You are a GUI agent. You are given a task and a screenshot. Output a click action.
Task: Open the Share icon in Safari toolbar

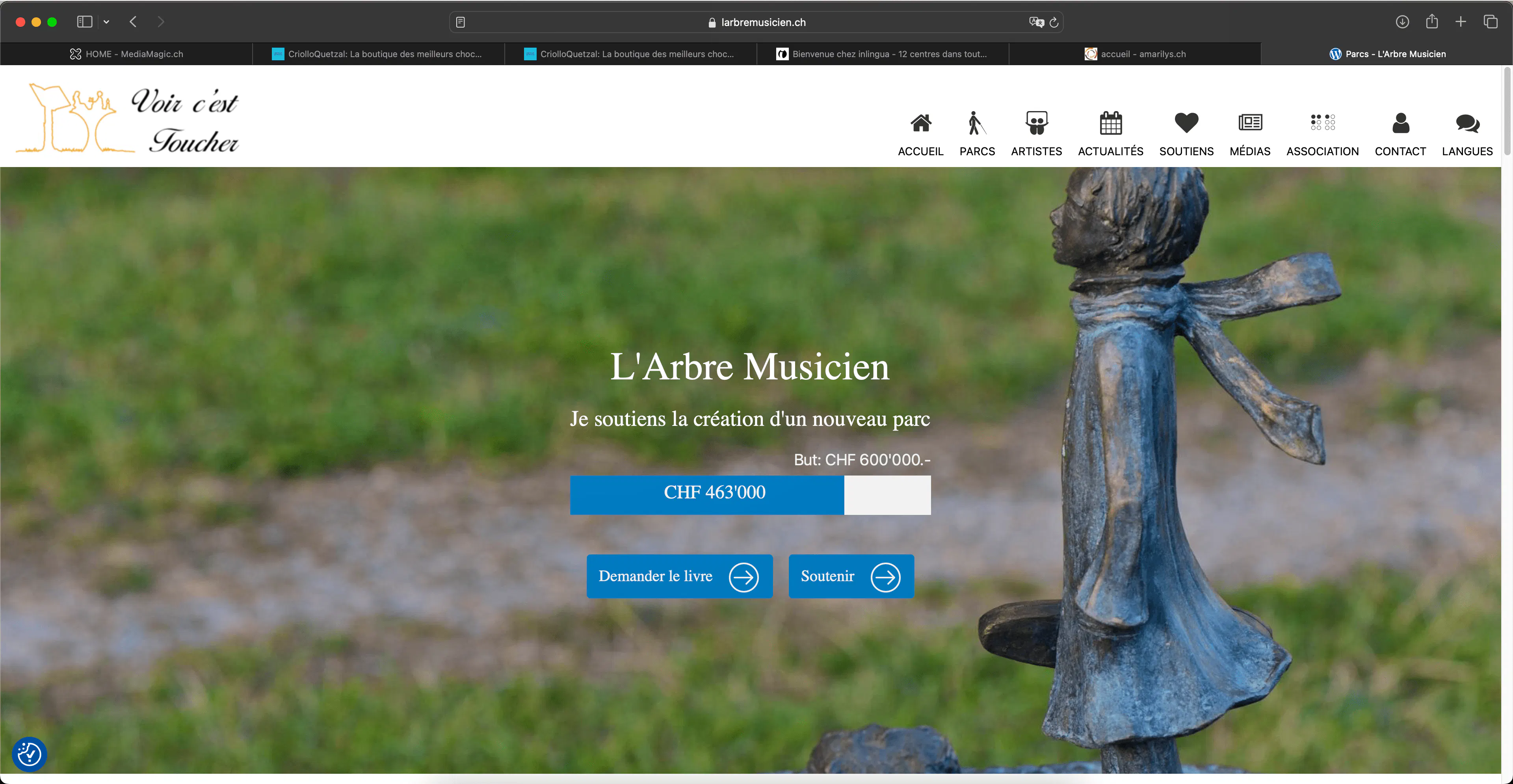[x=1431, y=21]
